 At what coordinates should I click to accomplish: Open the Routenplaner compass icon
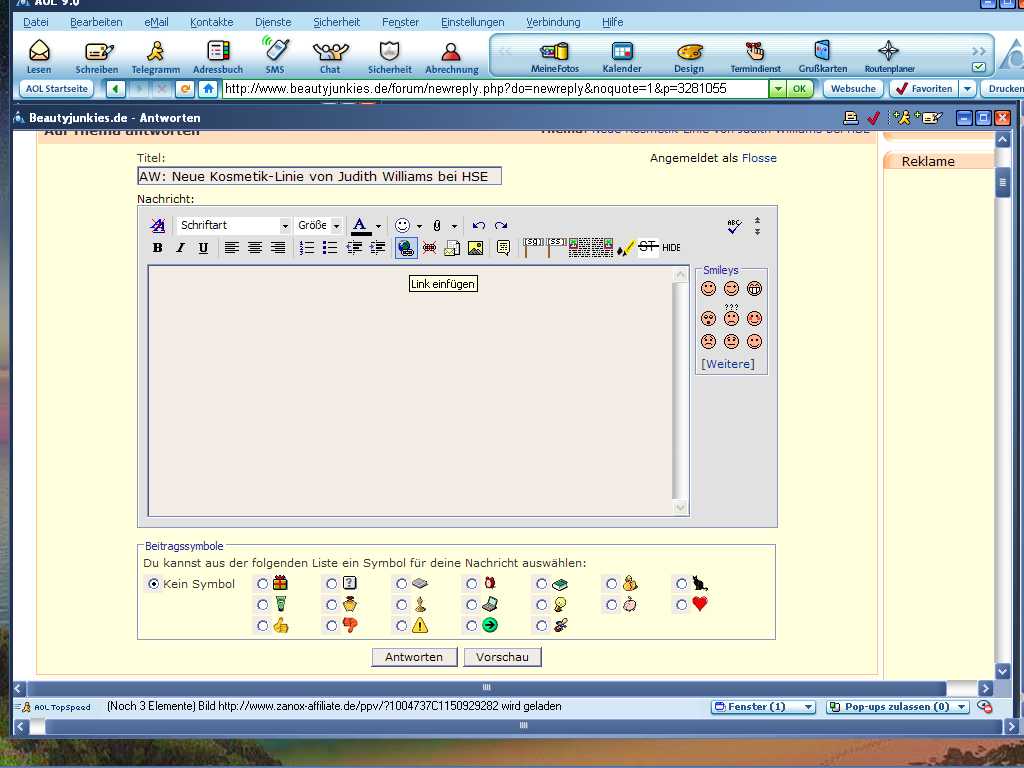click(889, 56)
